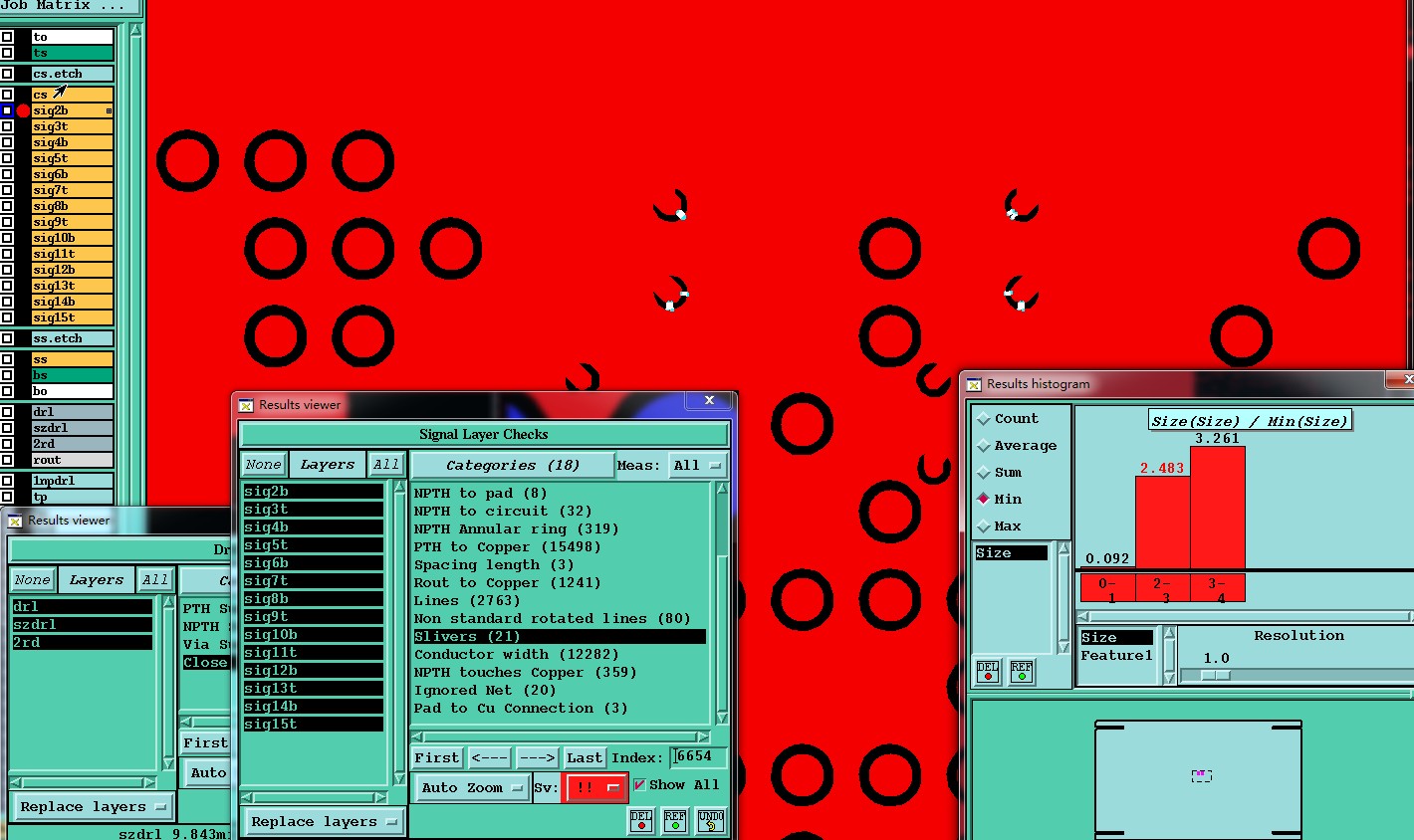The image size is (1414, 840).
Task: Click the First button in Signal Layer Checks viewer
Action: pyautogui.click(x=437, y=758)
